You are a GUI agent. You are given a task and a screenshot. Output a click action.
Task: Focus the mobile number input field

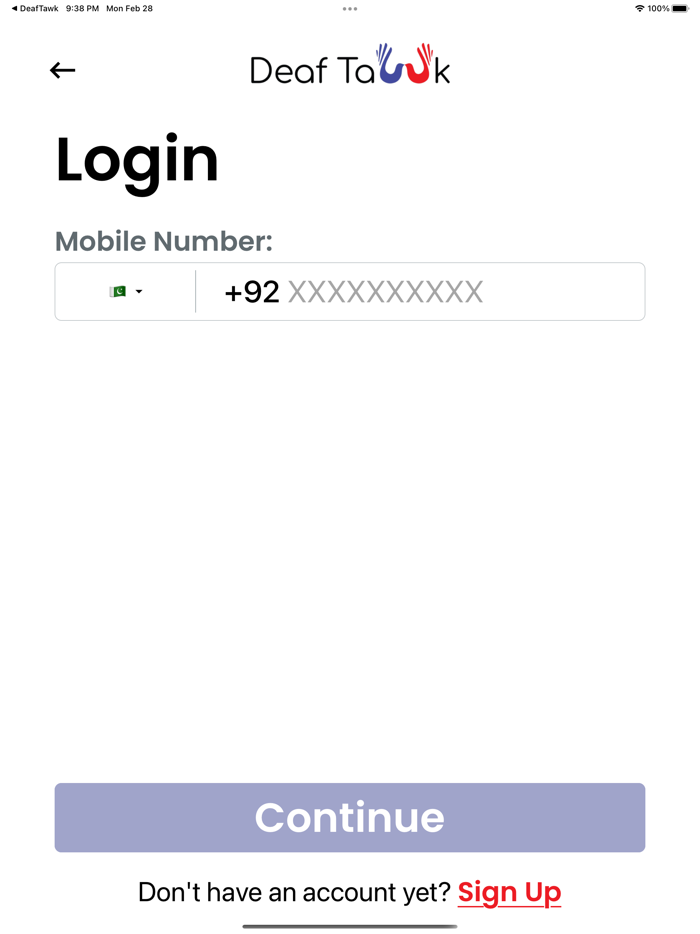pos(421,291)
